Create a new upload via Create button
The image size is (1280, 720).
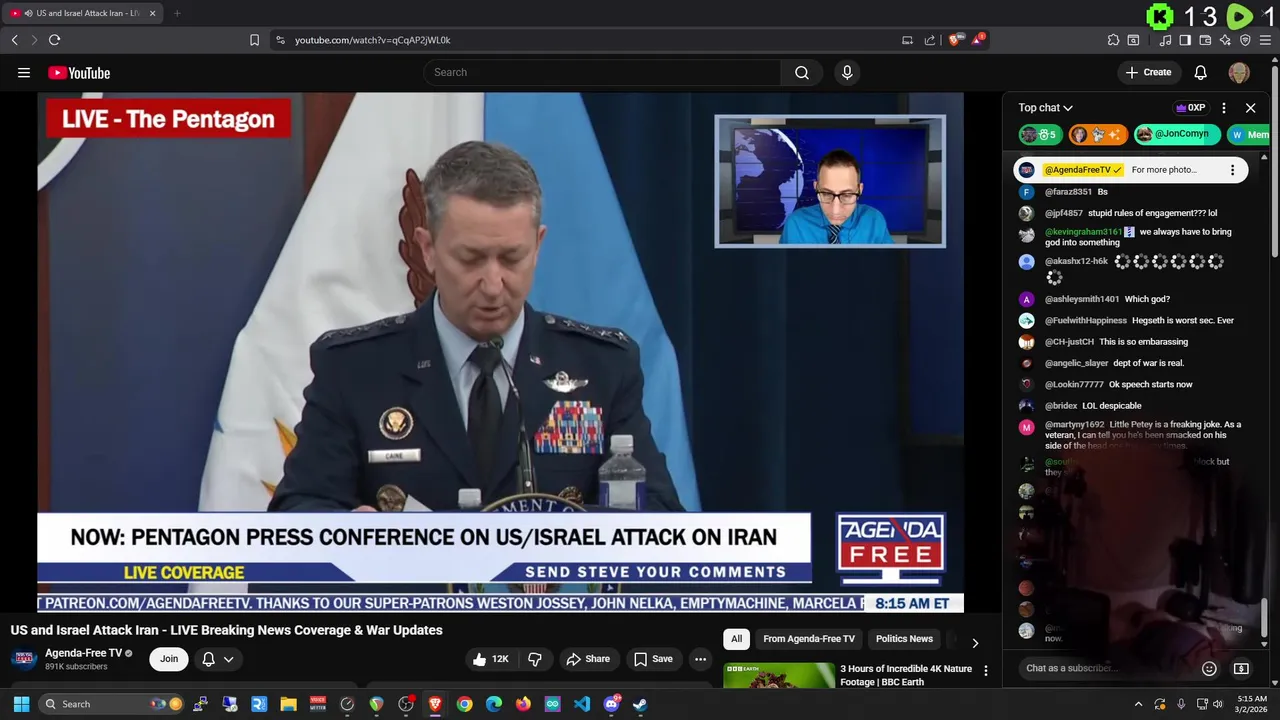(x=1148, y=72)
